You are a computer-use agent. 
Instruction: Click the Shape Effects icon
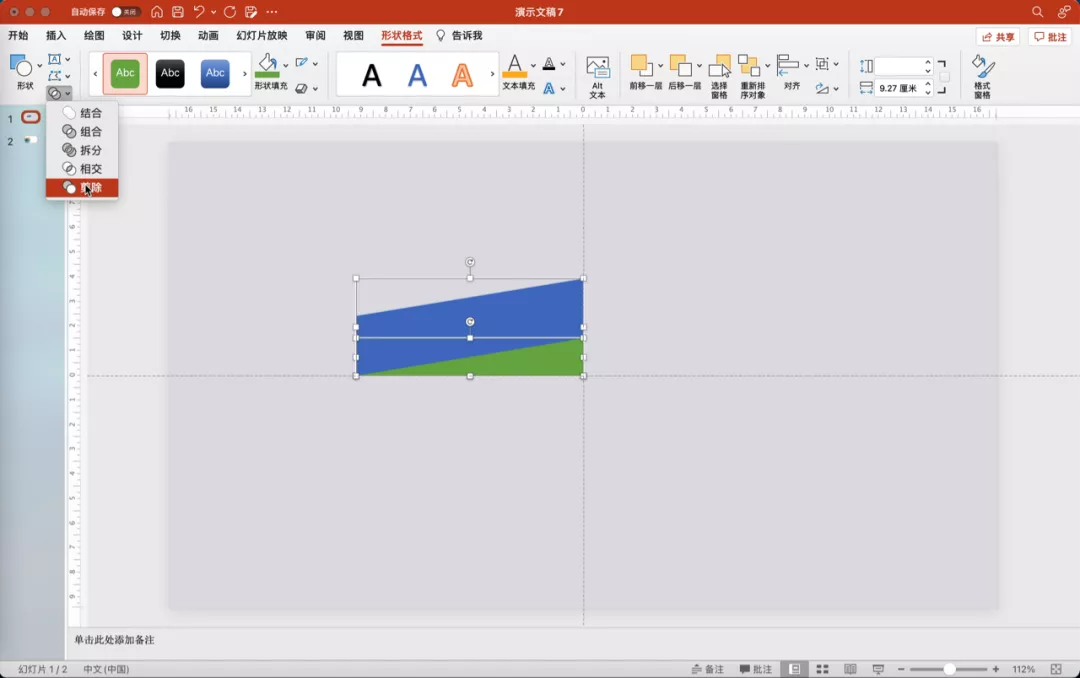click(301, 88)
